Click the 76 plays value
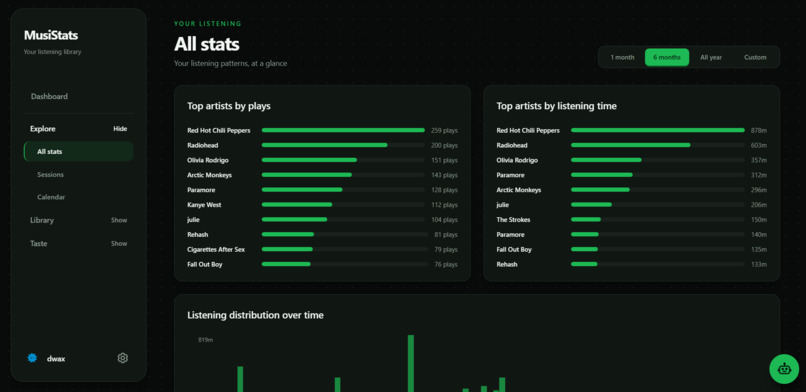 [446, 265]
